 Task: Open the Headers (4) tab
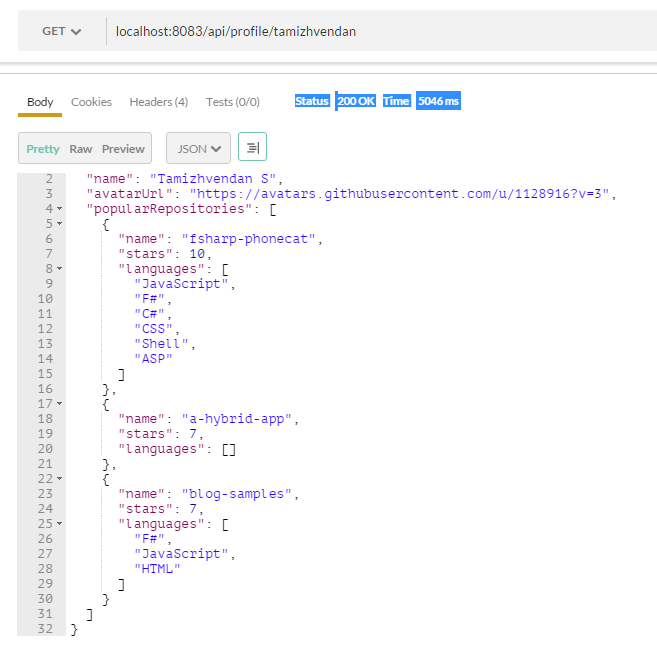coord(158,102)
